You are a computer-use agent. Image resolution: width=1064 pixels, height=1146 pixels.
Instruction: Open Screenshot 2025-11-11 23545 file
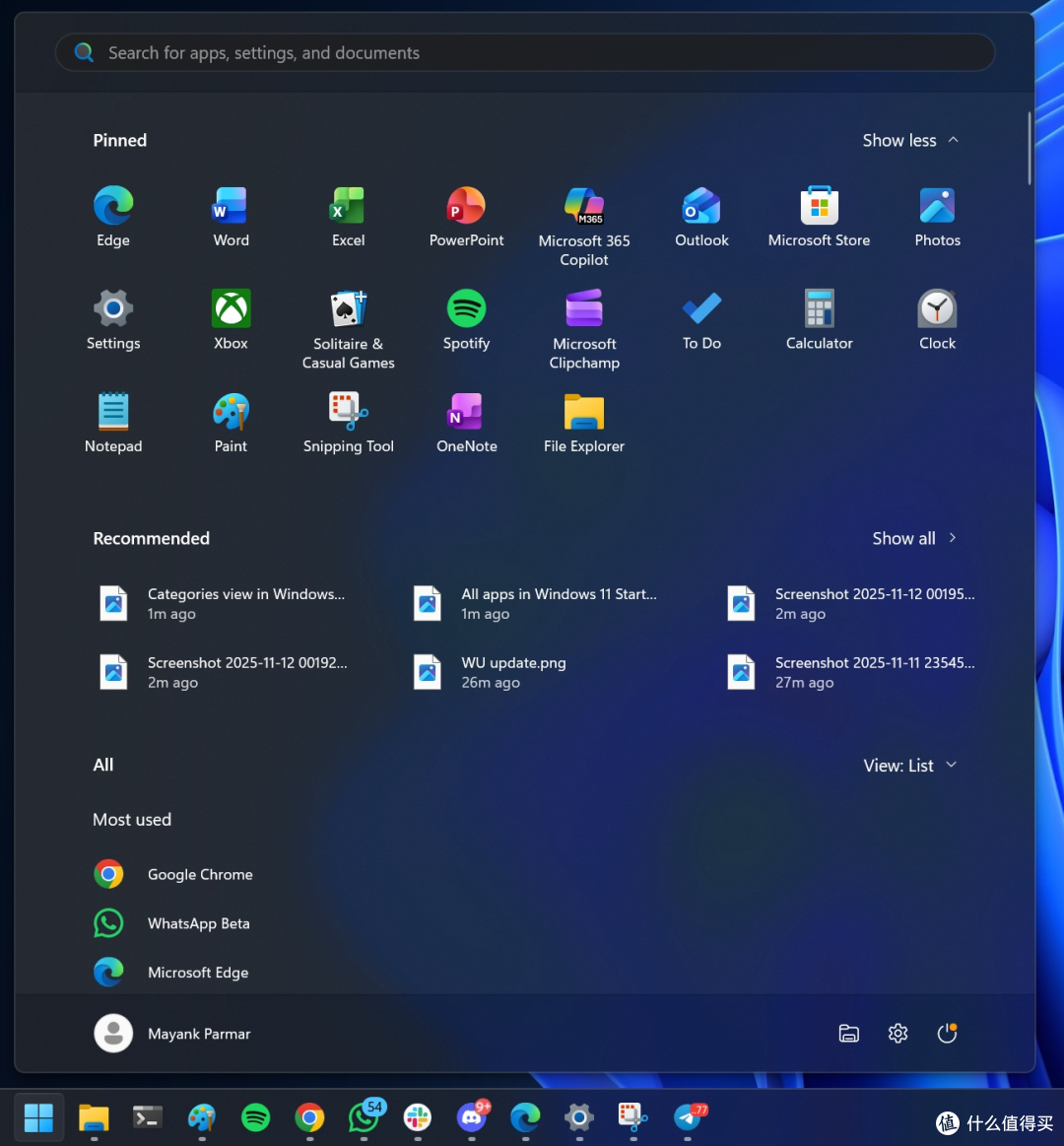click(853, 672)
